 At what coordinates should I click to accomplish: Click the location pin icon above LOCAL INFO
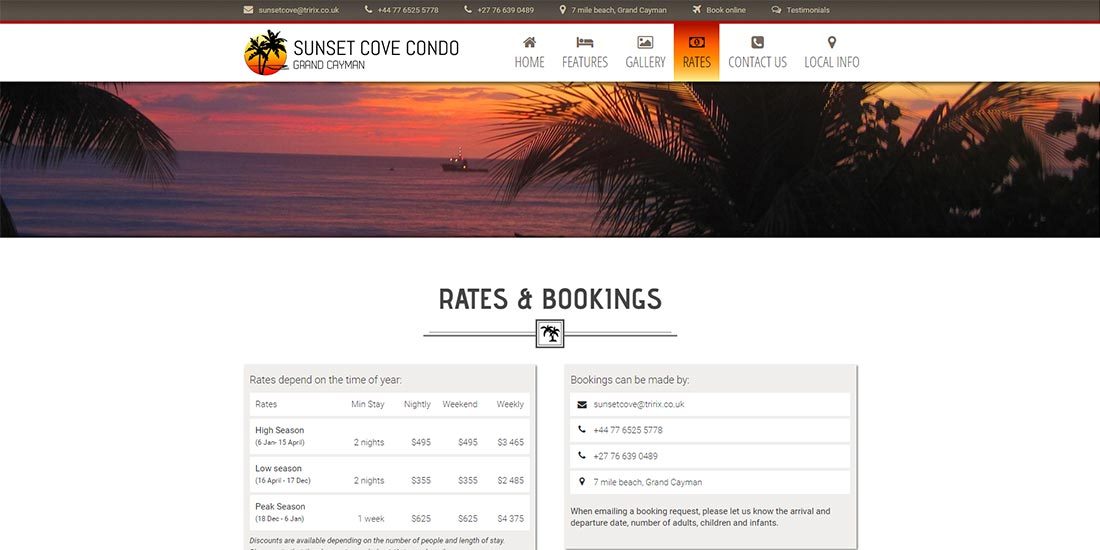tap(831, 42)
